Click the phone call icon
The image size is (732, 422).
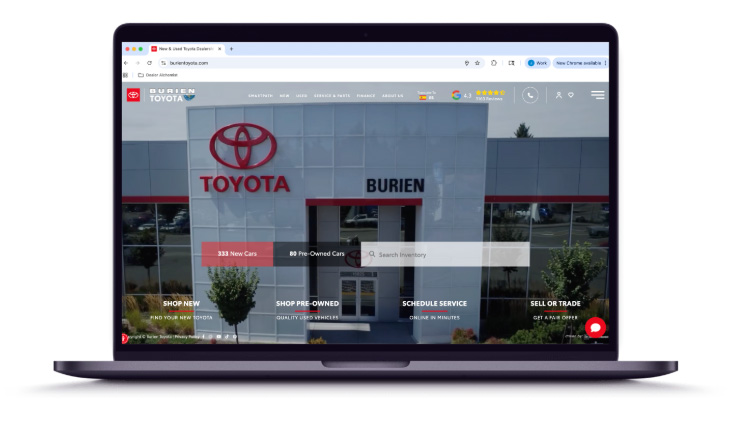pos(530,95)
